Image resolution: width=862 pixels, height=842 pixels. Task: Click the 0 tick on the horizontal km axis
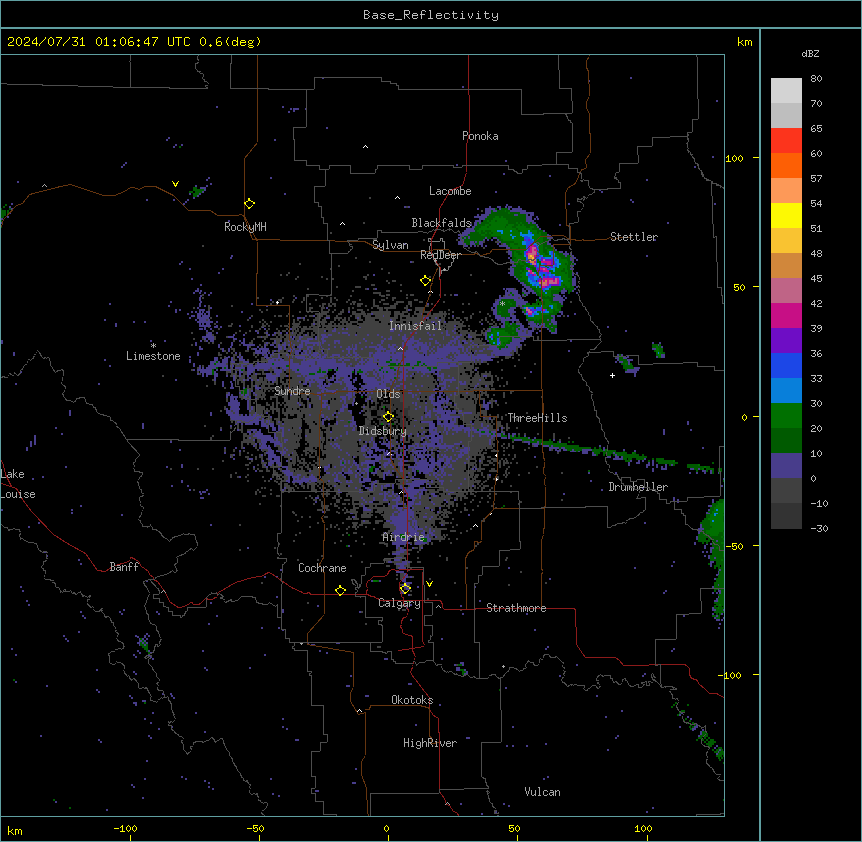click(x=386, y=829)
